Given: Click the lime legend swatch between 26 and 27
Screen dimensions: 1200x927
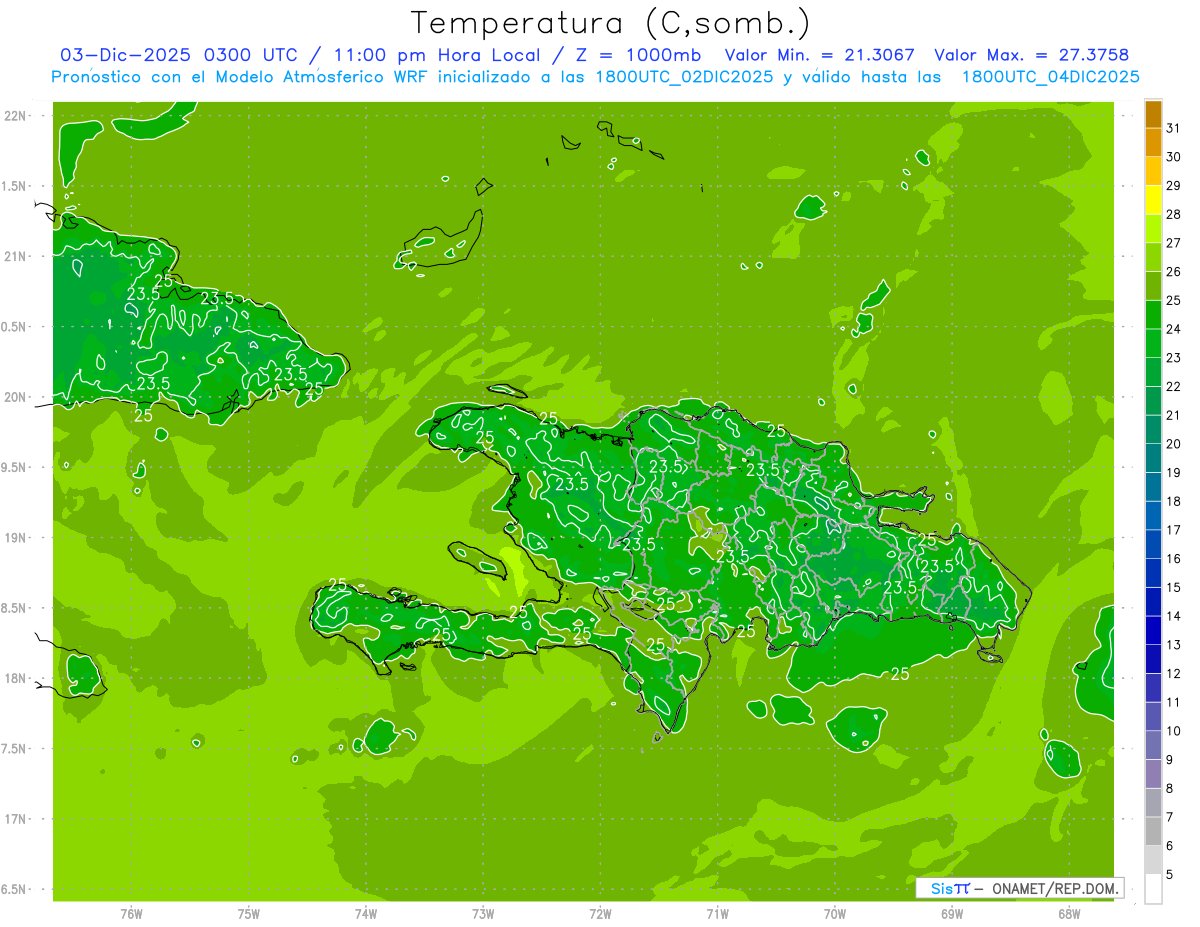Looking at the screenshot, I should [1153, 258].
